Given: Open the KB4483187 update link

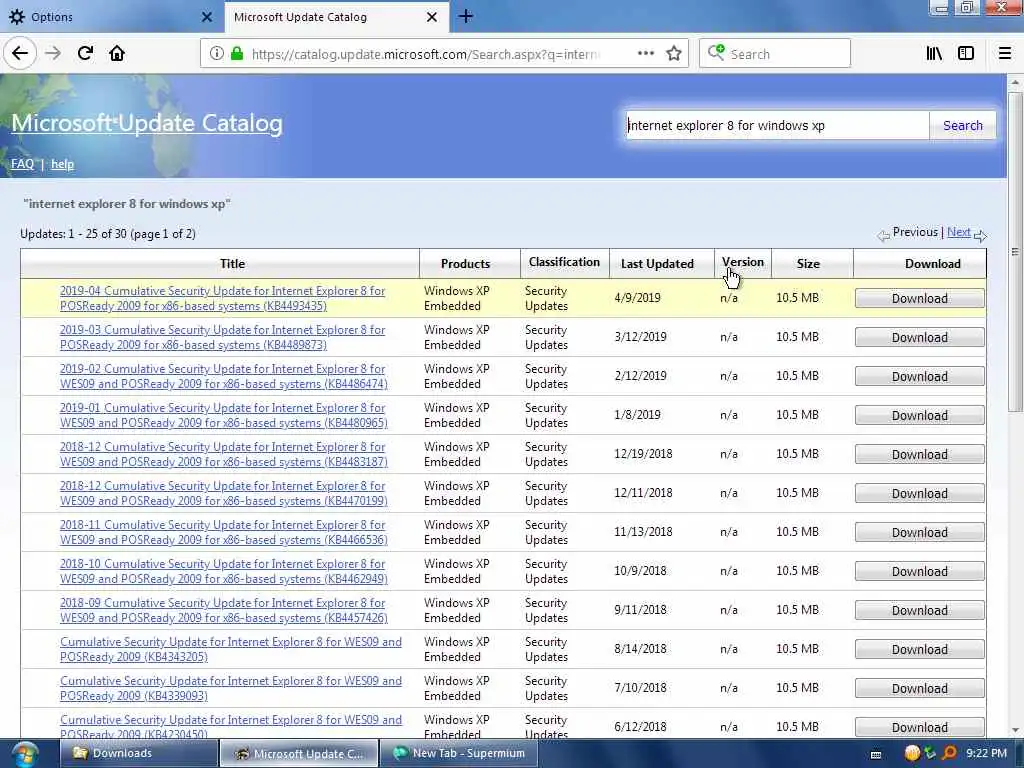Looking at the screenshot, I should 223,455.
